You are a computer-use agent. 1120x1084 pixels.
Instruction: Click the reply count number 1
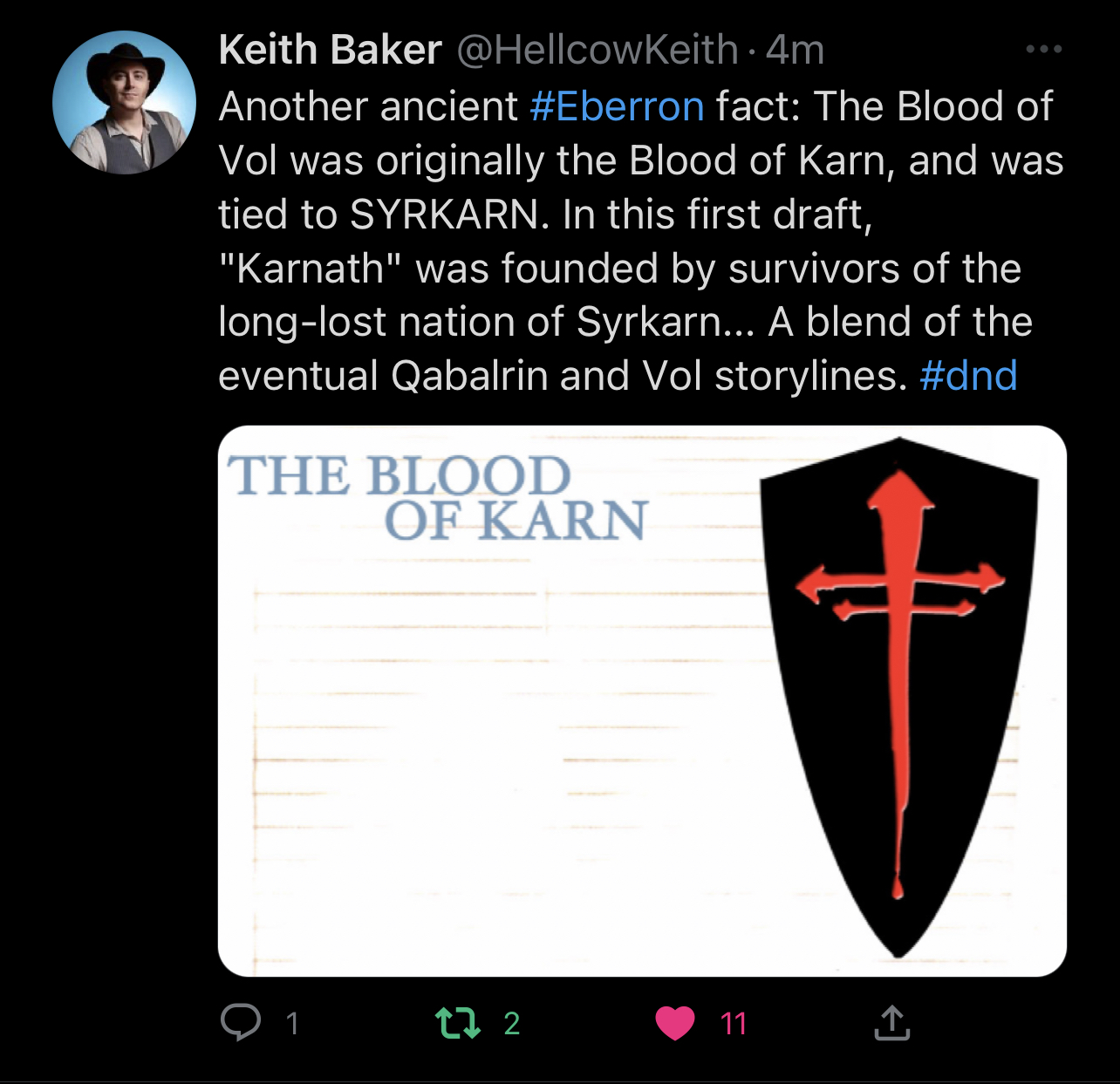[292, 1023]
